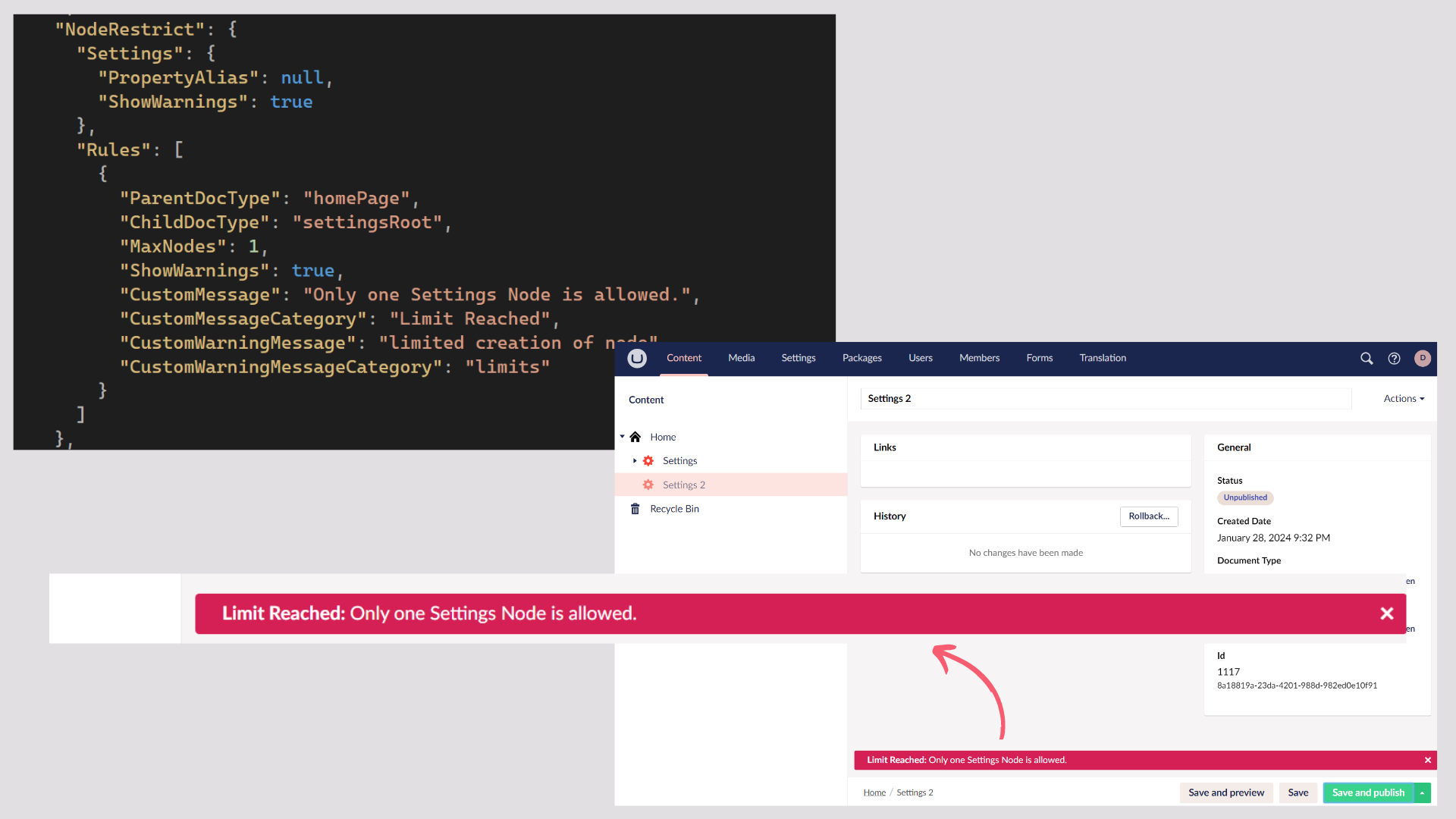1456x819 pixels.
Task: Switch to the Media section
Action: point(741,358)
